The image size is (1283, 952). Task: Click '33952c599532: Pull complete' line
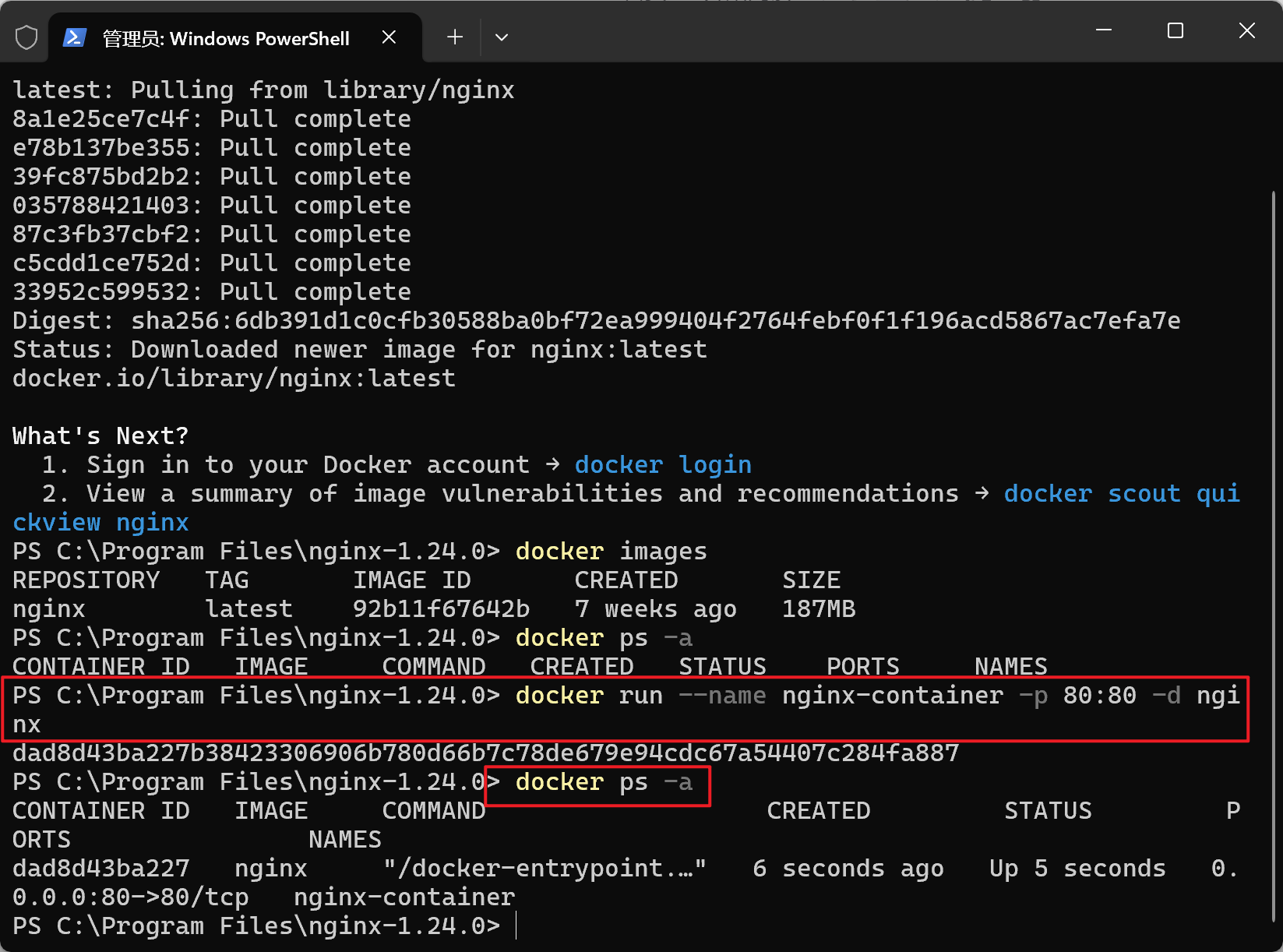coord(212,292)
